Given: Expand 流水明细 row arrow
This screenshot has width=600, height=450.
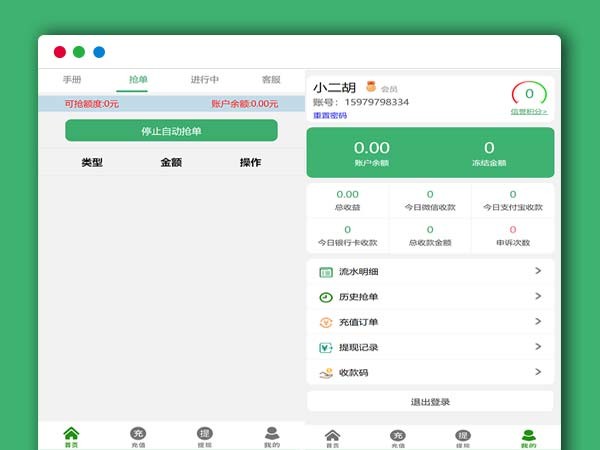Looking at the screenshot, I should coord(538,271).
